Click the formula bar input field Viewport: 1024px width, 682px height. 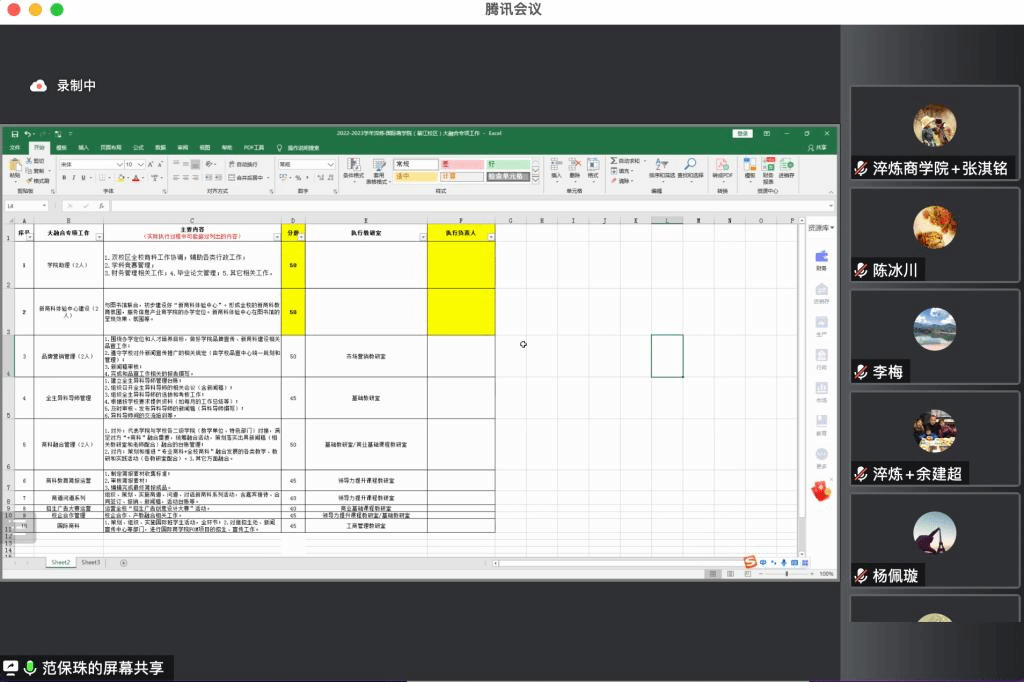[450, 205]
